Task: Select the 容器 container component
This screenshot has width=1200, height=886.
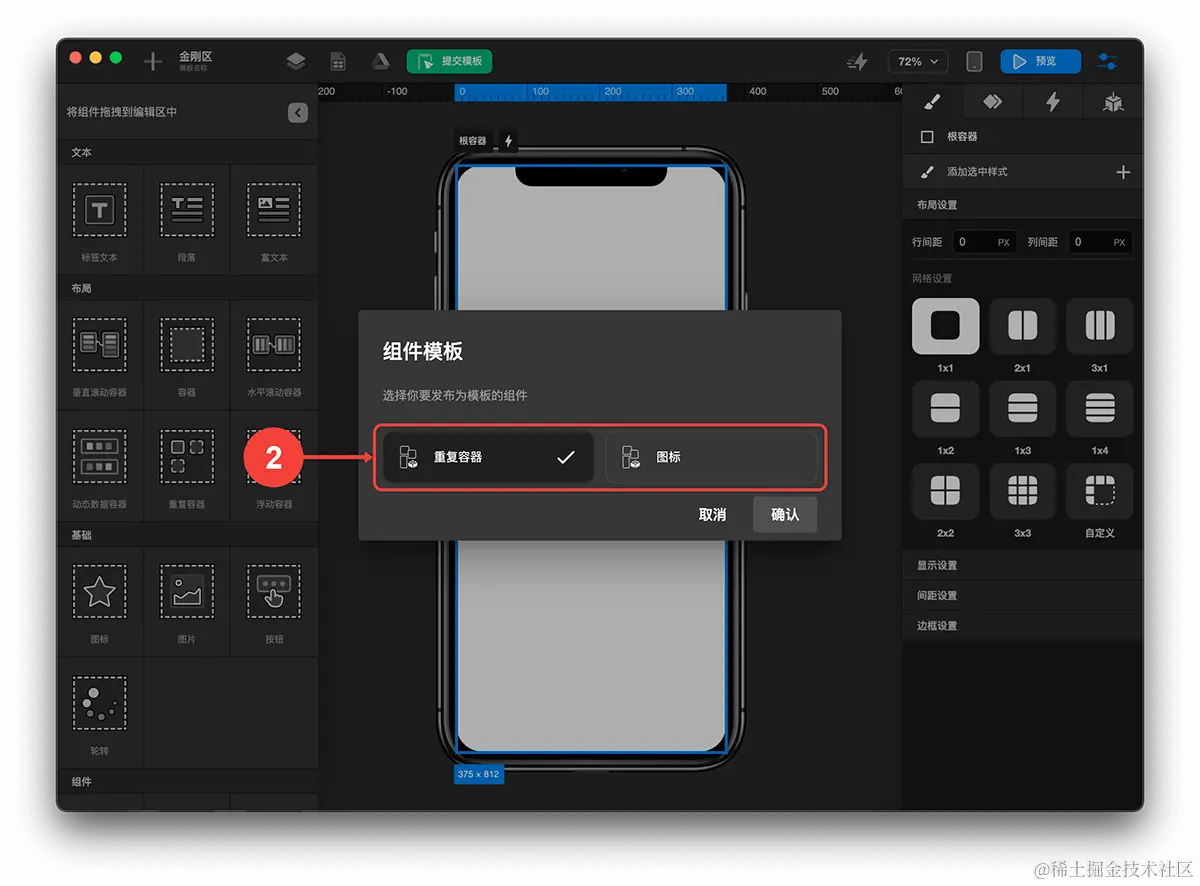Action: [x=187, y=355]
